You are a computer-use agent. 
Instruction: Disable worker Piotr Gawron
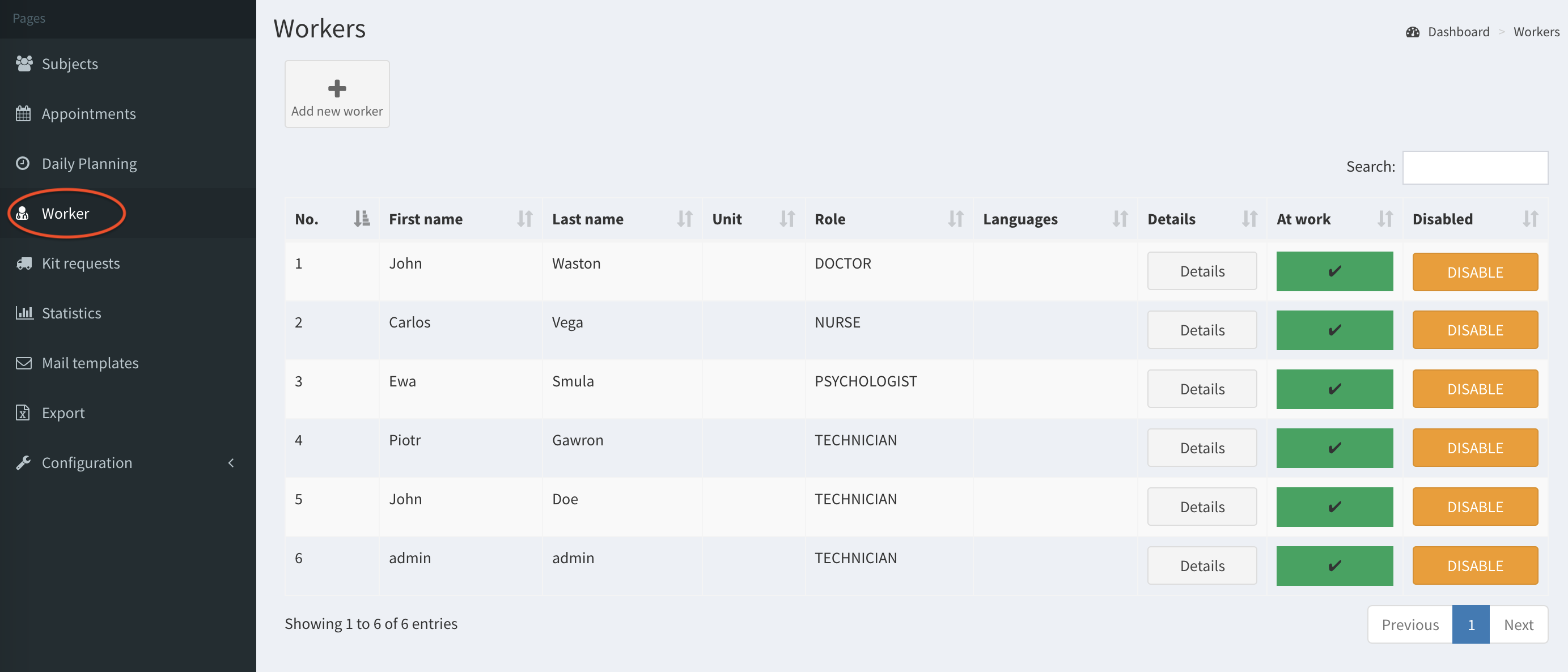(1474, 448)
